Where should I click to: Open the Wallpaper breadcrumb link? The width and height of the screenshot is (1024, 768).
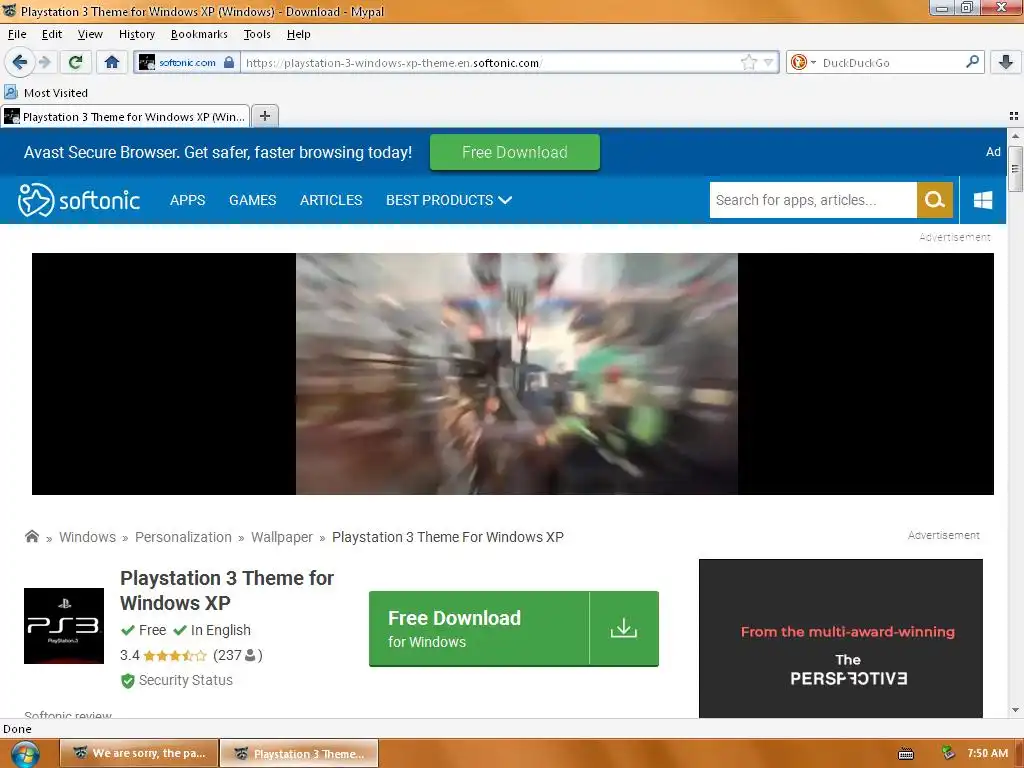pos(281,537)
